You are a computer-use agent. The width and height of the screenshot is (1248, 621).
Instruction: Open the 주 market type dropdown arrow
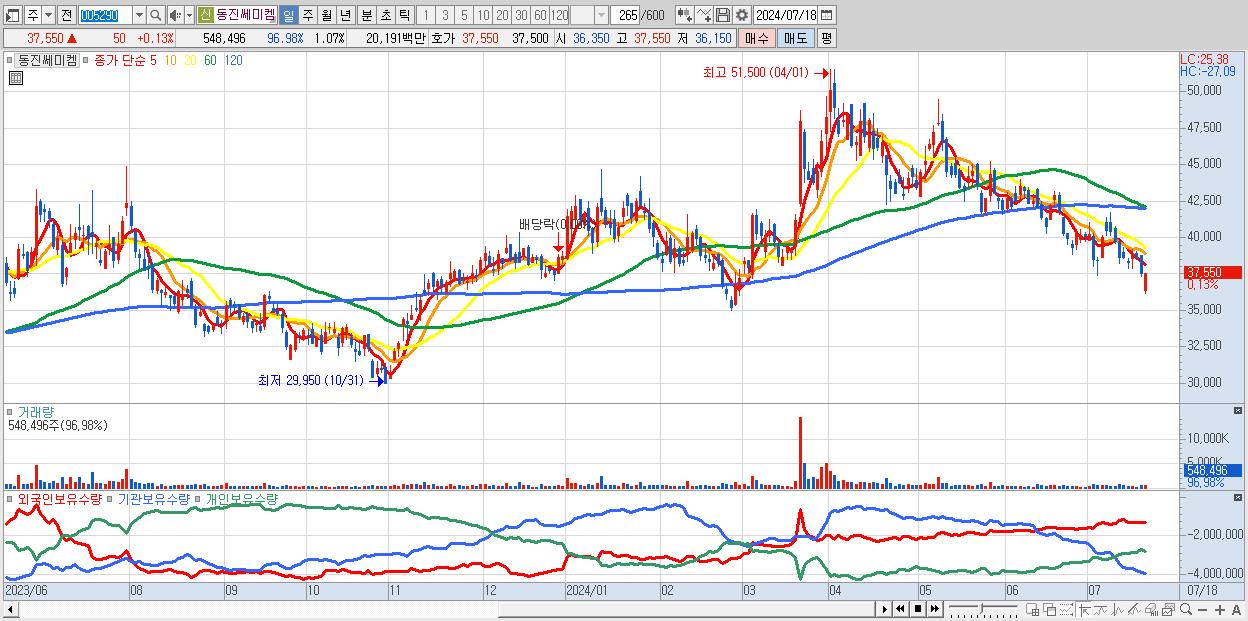point(47,15)
